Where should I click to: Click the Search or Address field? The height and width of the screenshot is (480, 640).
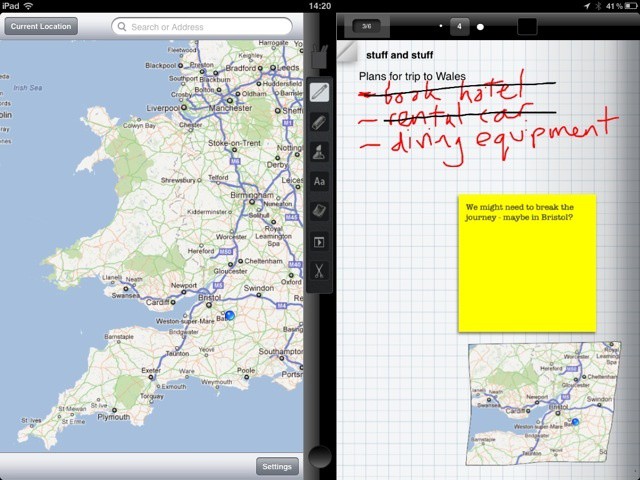click(202, 26)
